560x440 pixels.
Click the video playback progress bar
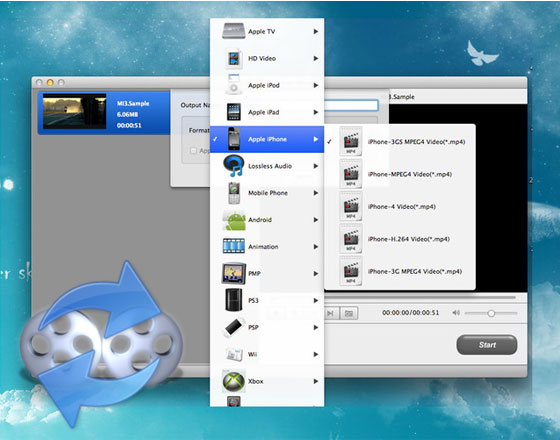tap(420, 297)
